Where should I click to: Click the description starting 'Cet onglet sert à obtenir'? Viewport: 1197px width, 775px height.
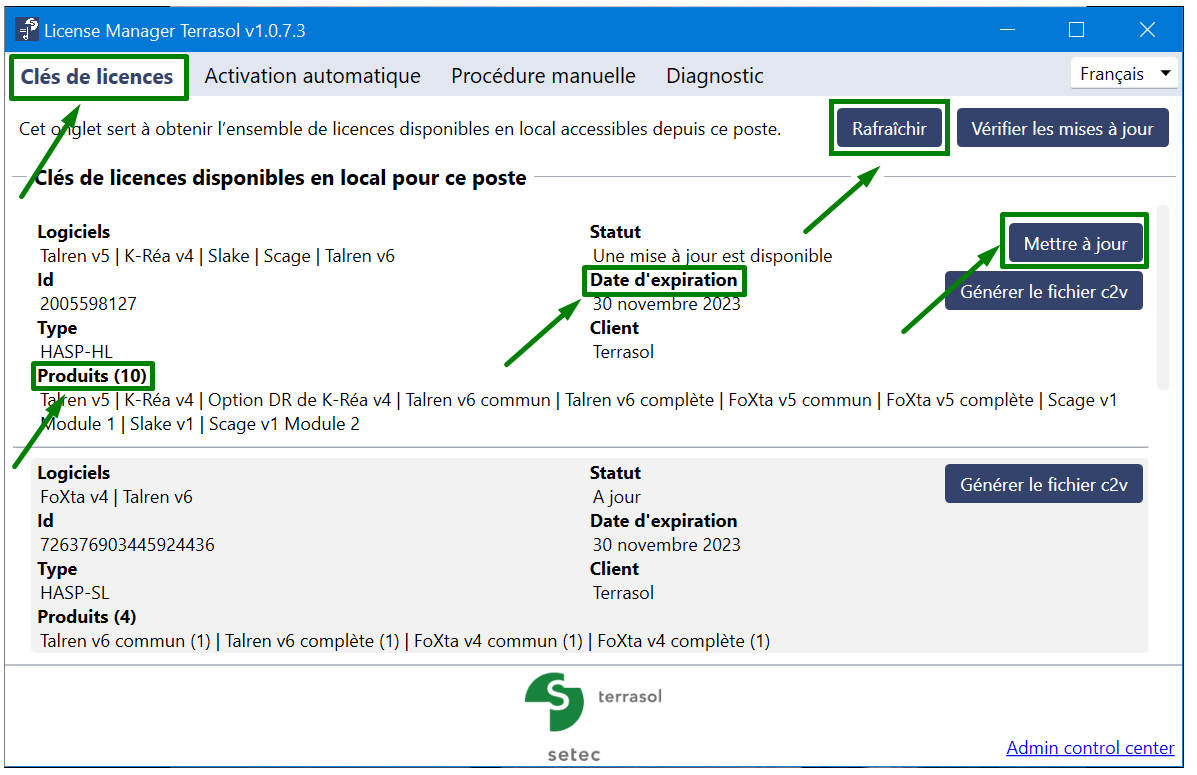[x=400, y=129]
